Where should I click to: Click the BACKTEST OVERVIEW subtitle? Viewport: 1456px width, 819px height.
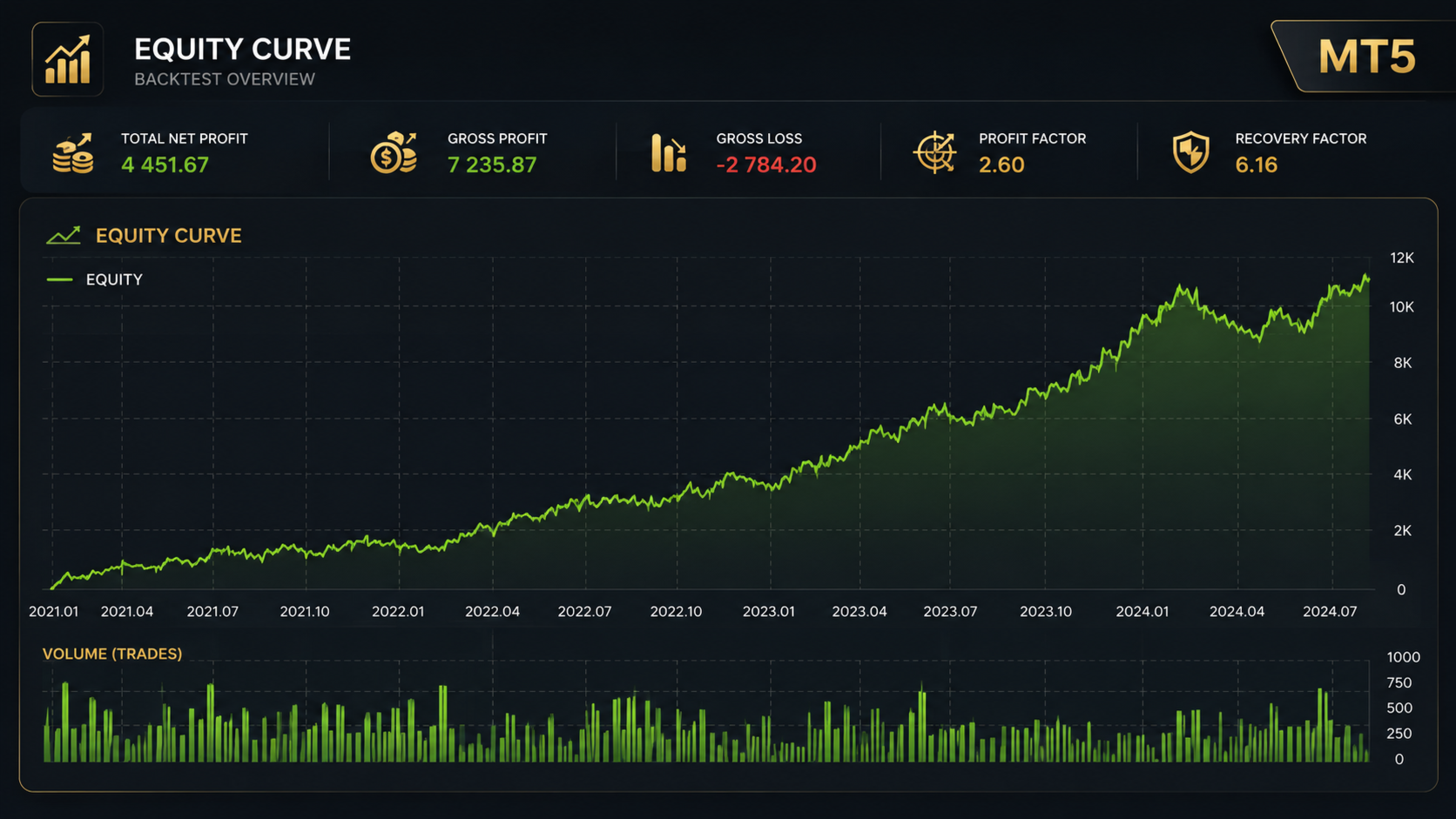tap(225, 79)
